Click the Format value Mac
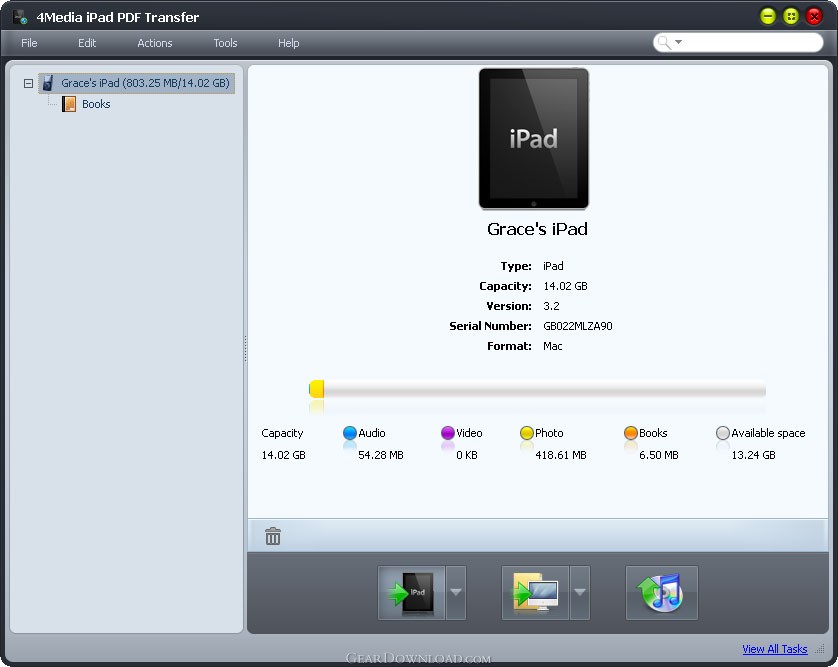Viewport: 838px width, 667px height. [x=553, y=346]
